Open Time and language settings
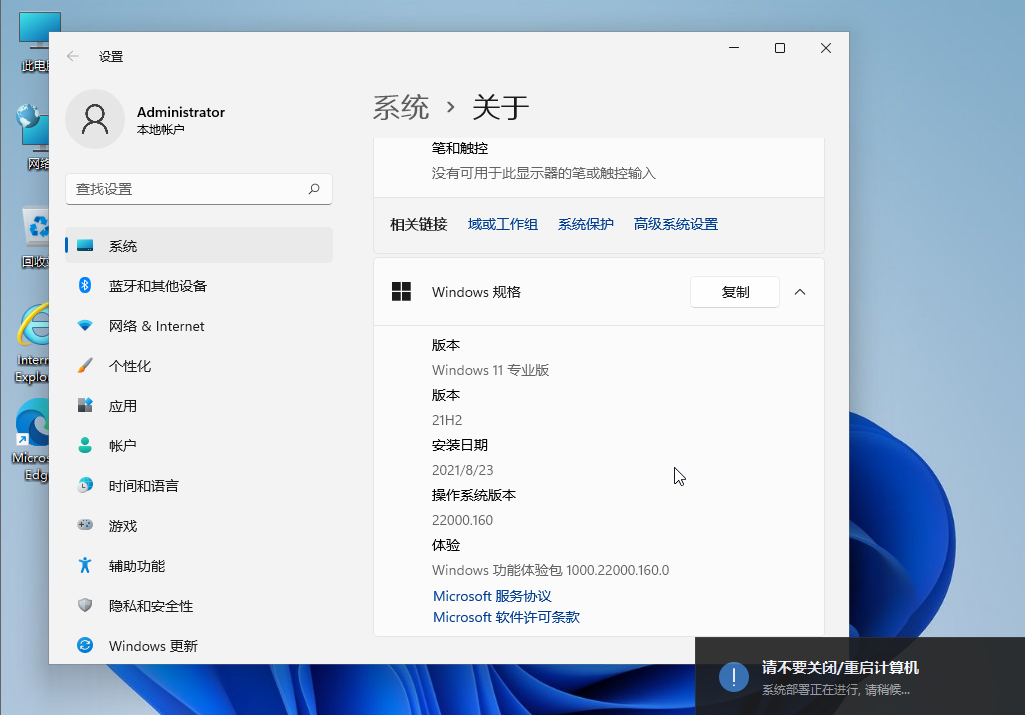 (143, 486)
